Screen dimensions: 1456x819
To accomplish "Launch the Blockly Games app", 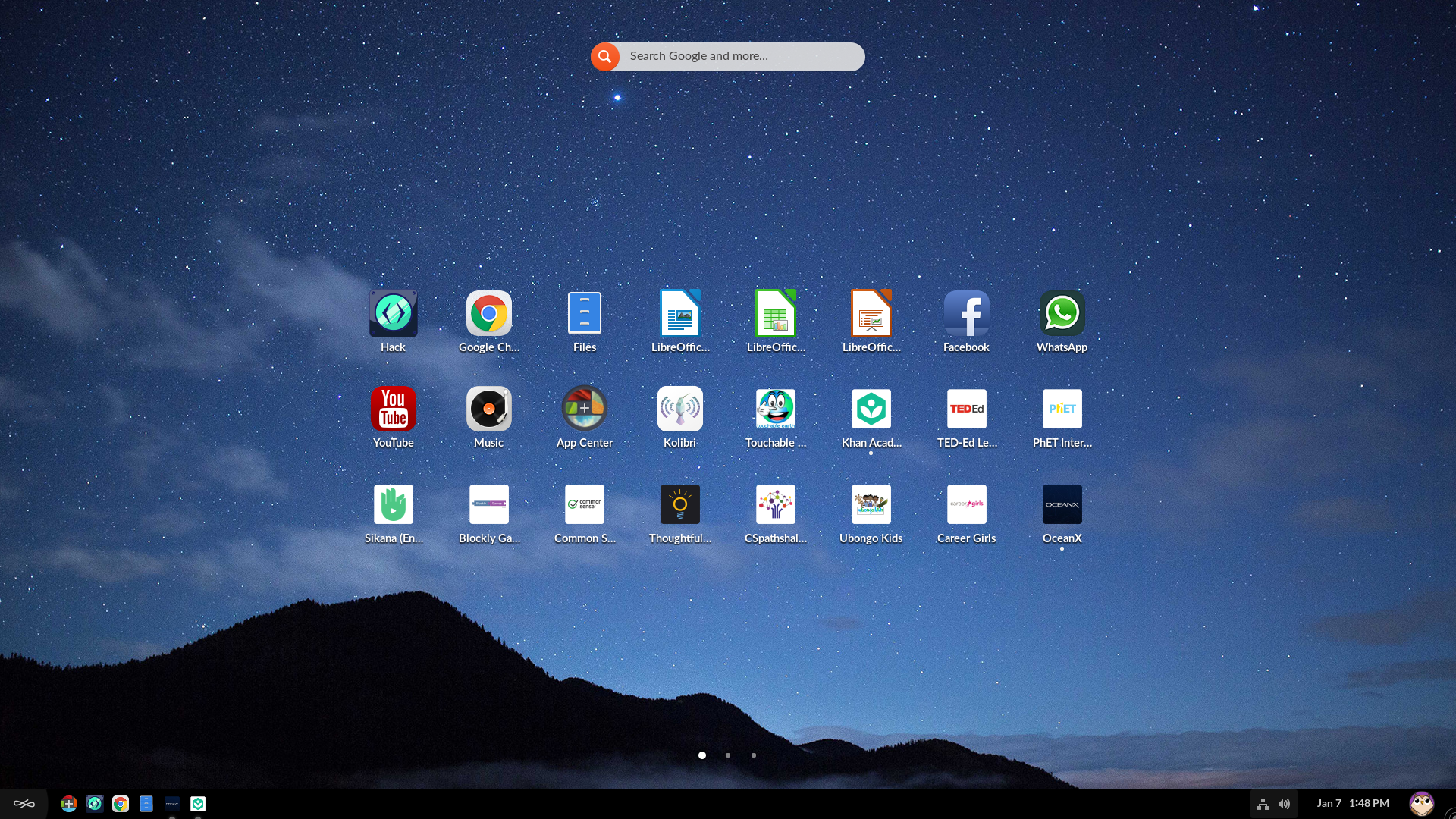I will 488,504.
